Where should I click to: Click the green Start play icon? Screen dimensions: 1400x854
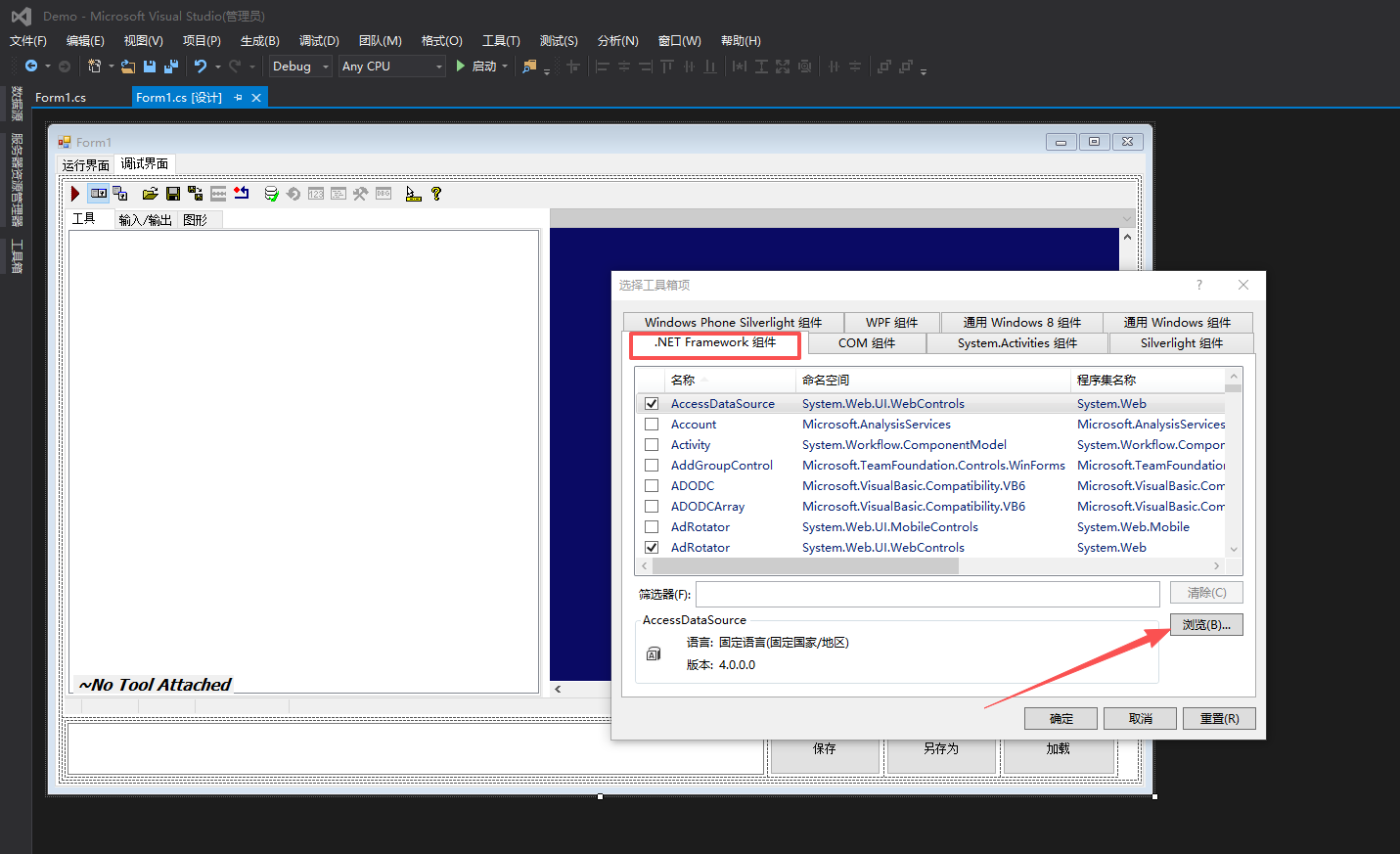coord(461,67)
